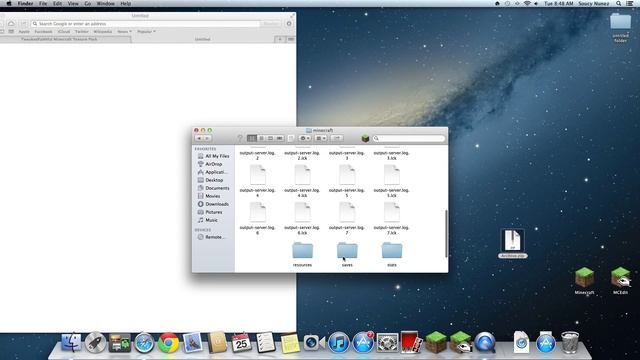Switch Finder to list view
This screenshot has height=360, width=640.
(261, 138)
